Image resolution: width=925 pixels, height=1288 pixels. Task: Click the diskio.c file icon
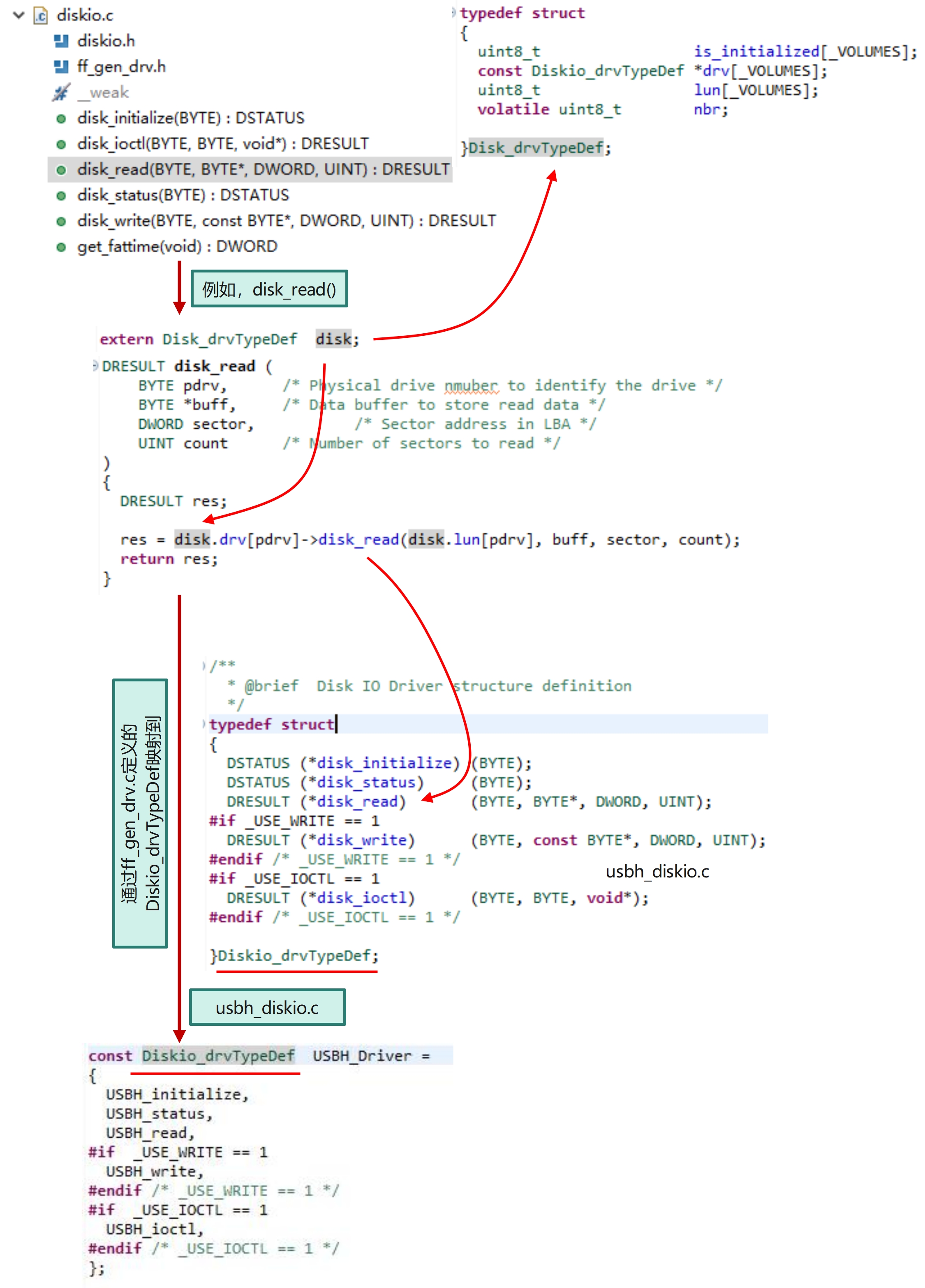click(40, 15)
